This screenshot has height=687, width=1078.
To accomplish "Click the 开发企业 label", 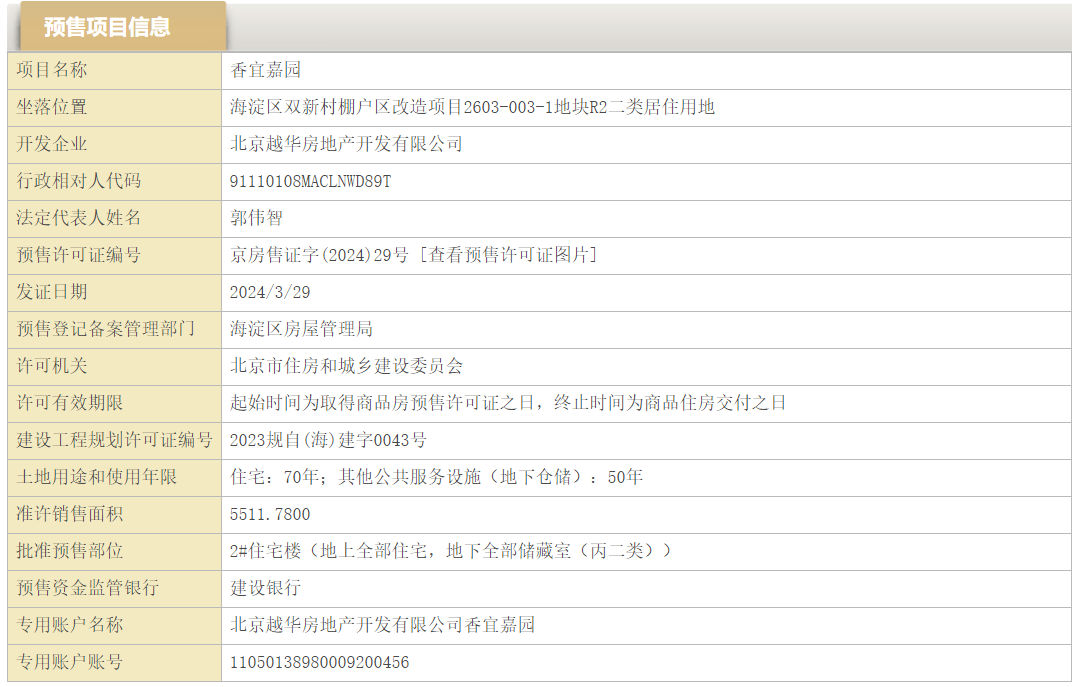I will tap(52, 144).
